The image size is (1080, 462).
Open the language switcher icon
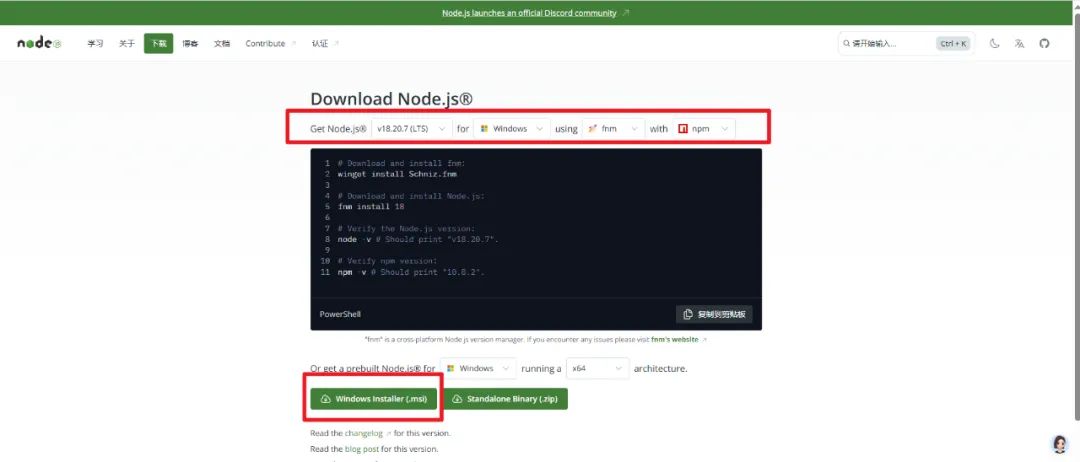coord(1019,43)
